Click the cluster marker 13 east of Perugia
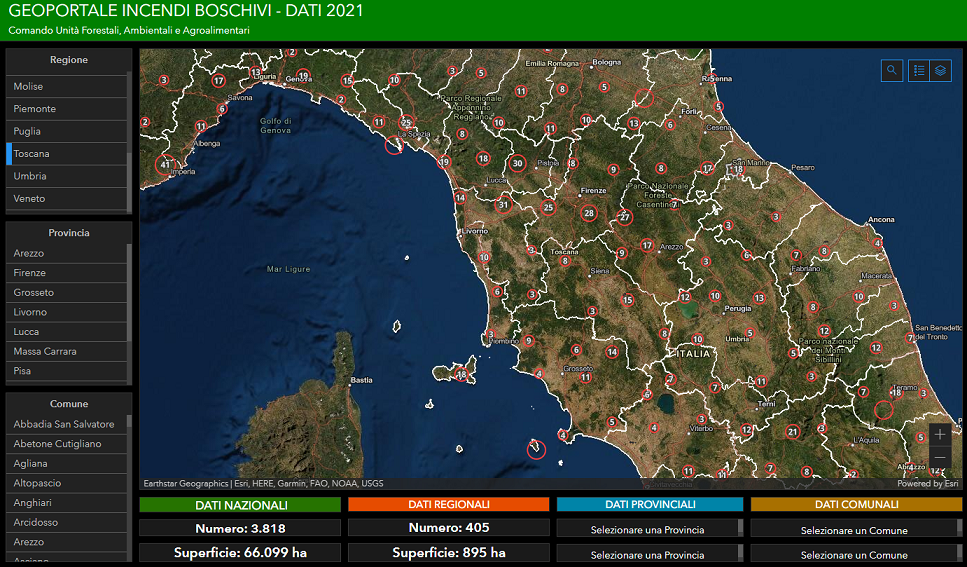 point(759,298)
